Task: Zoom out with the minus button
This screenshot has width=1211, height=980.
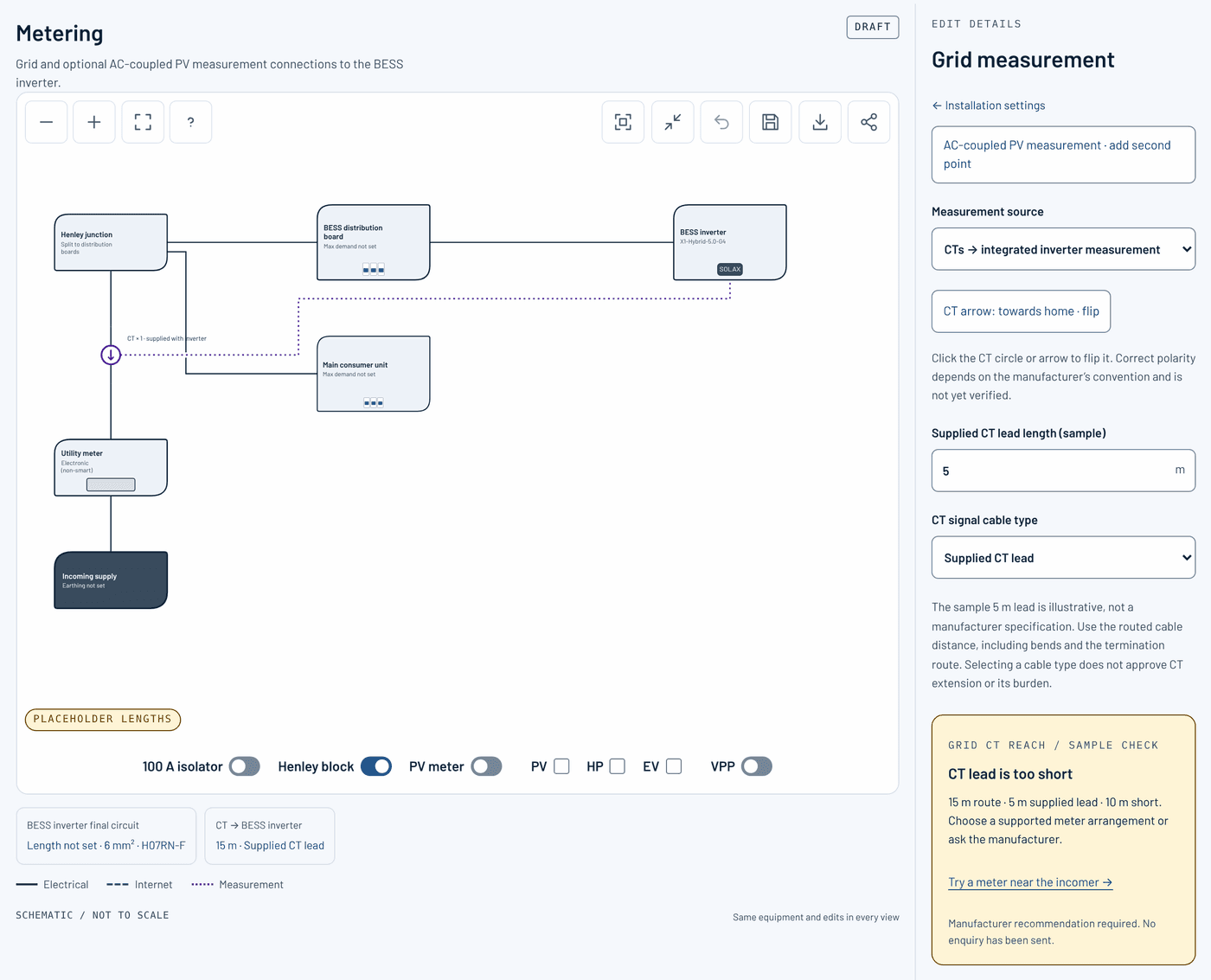Action: (x=47, y=122)
